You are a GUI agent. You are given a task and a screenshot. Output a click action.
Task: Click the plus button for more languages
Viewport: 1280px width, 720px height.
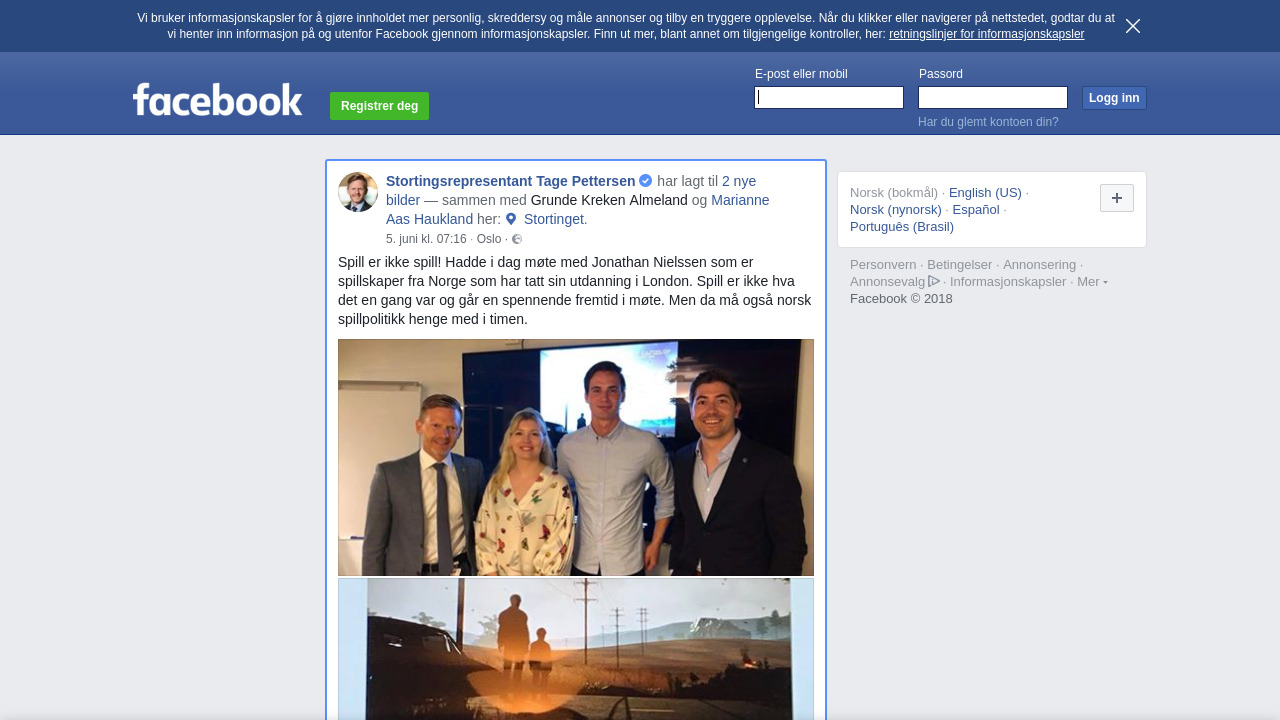point(1117,198)
